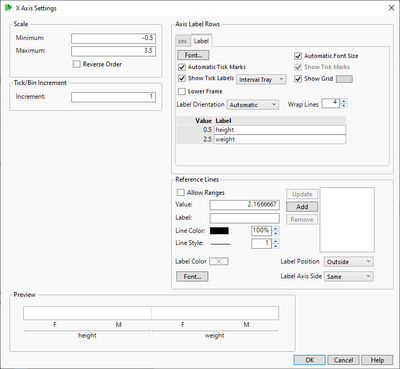Uncheck the Show Tick Labels checkbox
Screen dimensions: 400x369
click(x=182, y=78)
